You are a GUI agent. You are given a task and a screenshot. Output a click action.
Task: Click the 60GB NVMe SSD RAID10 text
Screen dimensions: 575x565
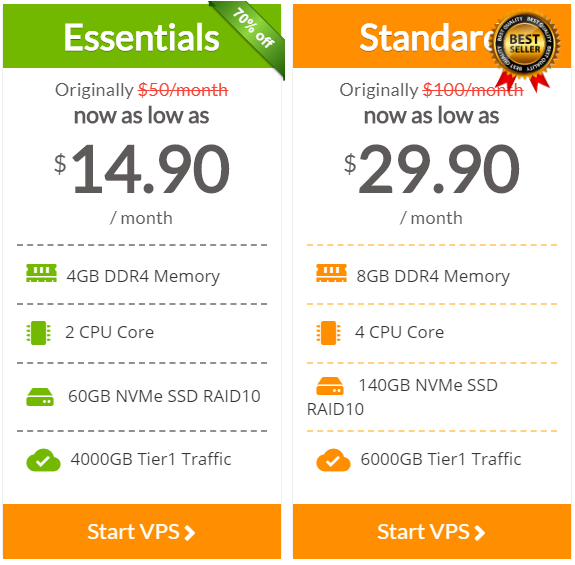coord(164,396)
